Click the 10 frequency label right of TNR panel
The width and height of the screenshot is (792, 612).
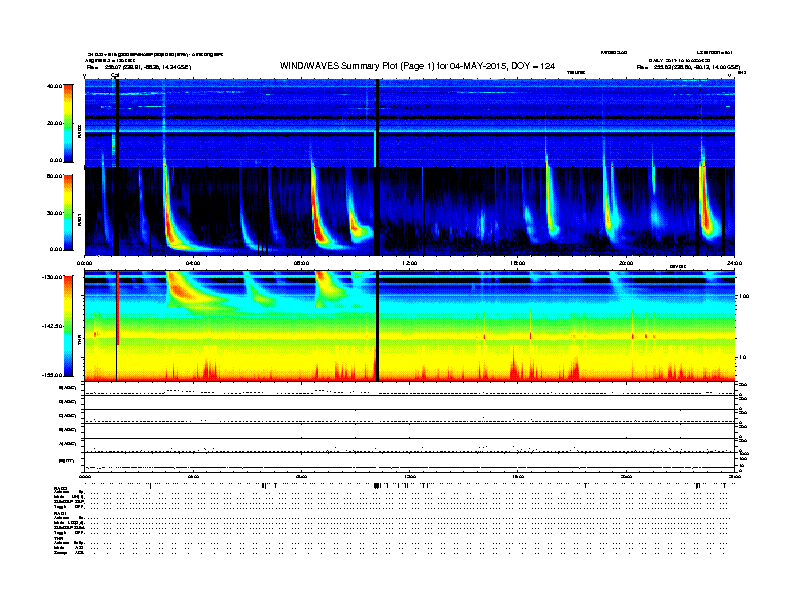[x=742, y=358]
